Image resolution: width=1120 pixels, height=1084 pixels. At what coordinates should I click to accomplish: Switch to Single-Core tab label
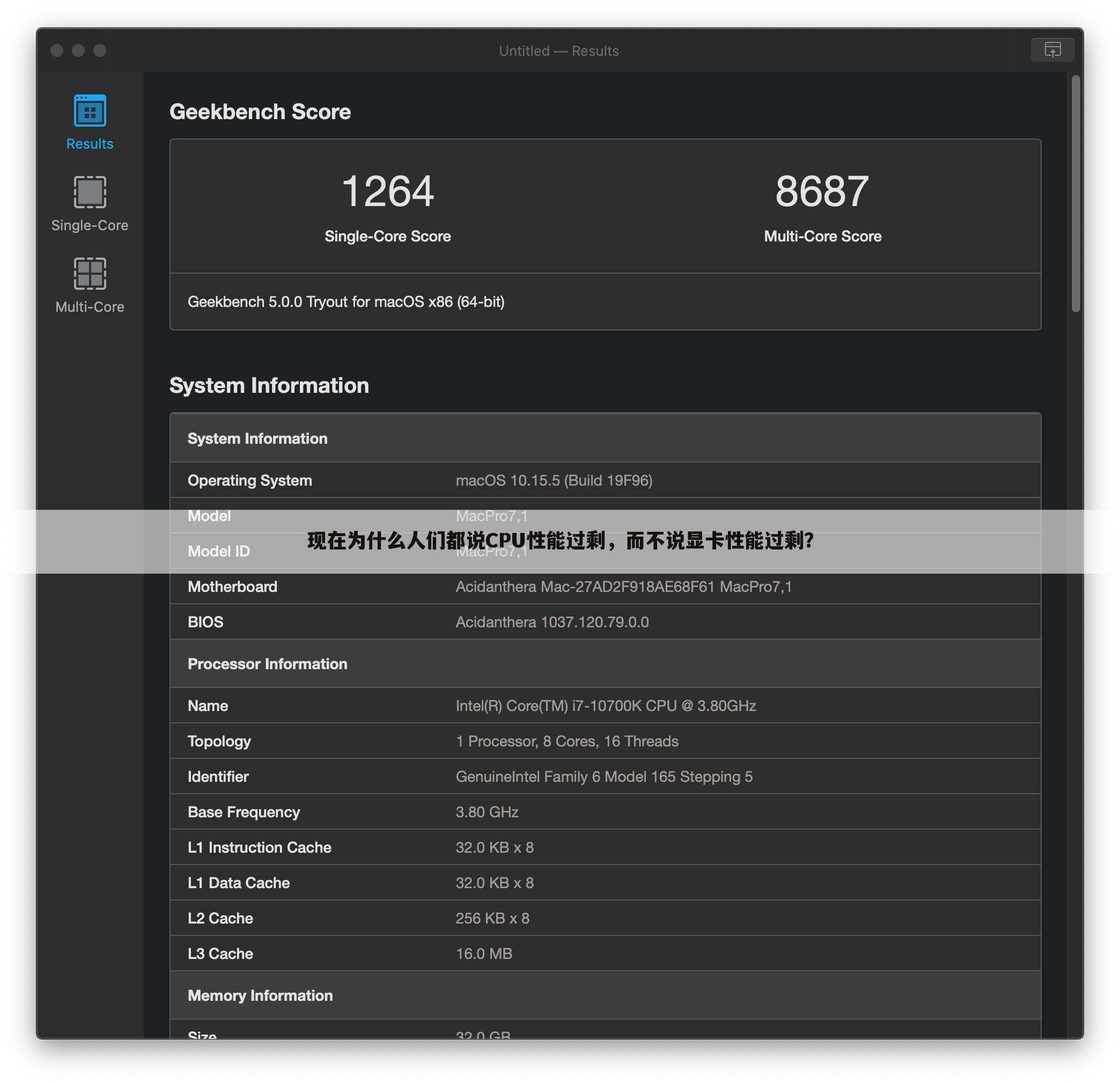90,225
